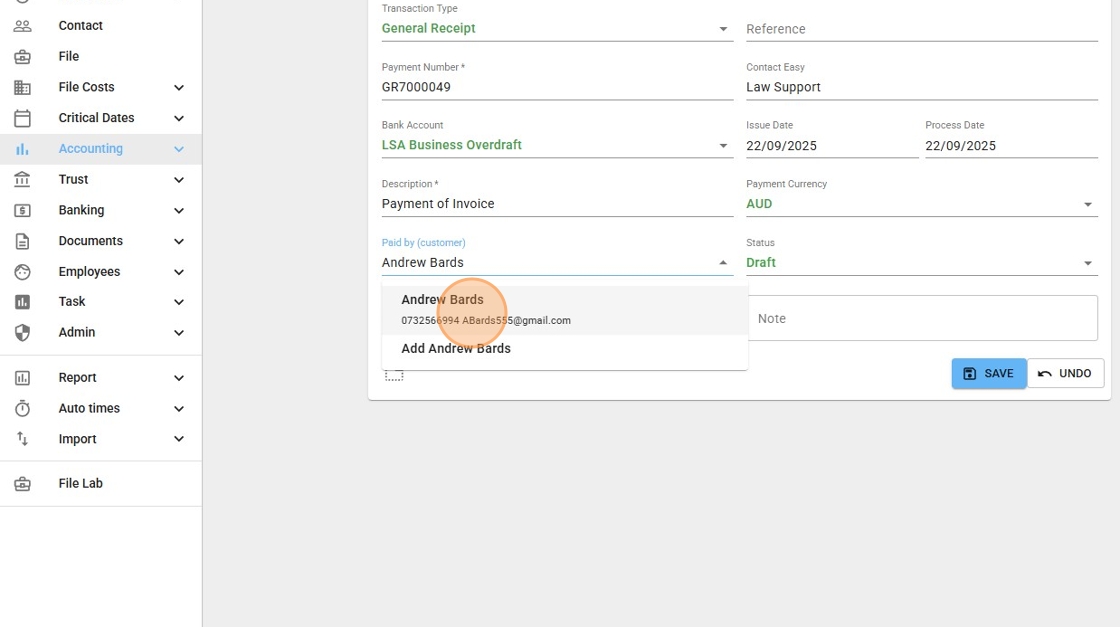
Task: Open the Accounting sidebar menu
Action: click(x=91, y=149)
